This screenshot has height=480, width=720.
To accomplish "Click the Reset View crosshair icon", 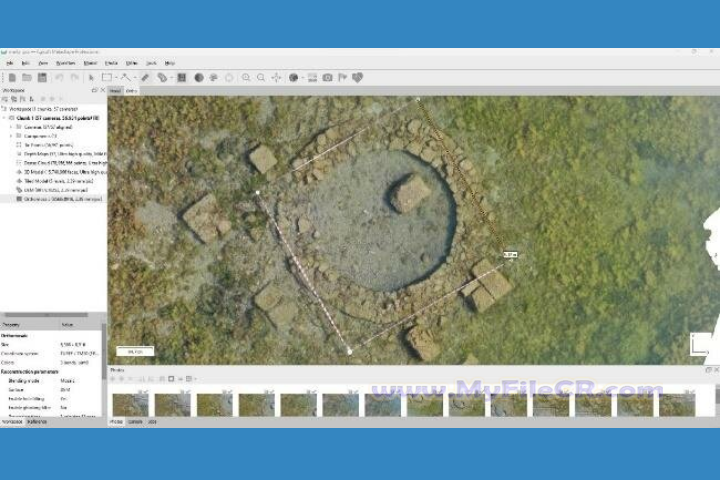I will point(276,77).
